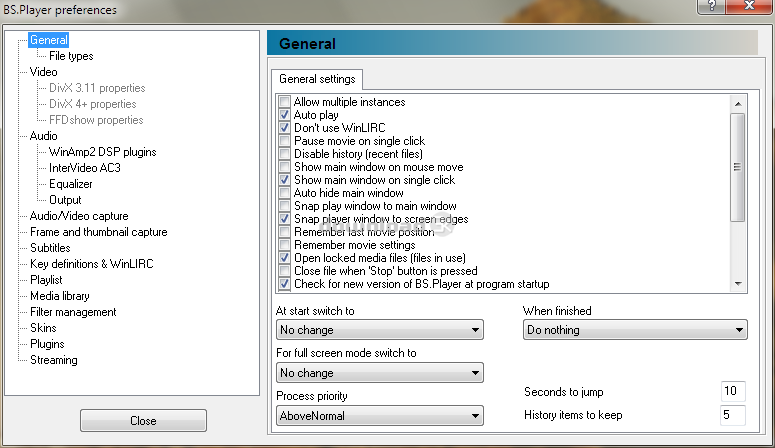775x448 pixels.
Task: Enable Remember last movie position
Action: point(284,232)
